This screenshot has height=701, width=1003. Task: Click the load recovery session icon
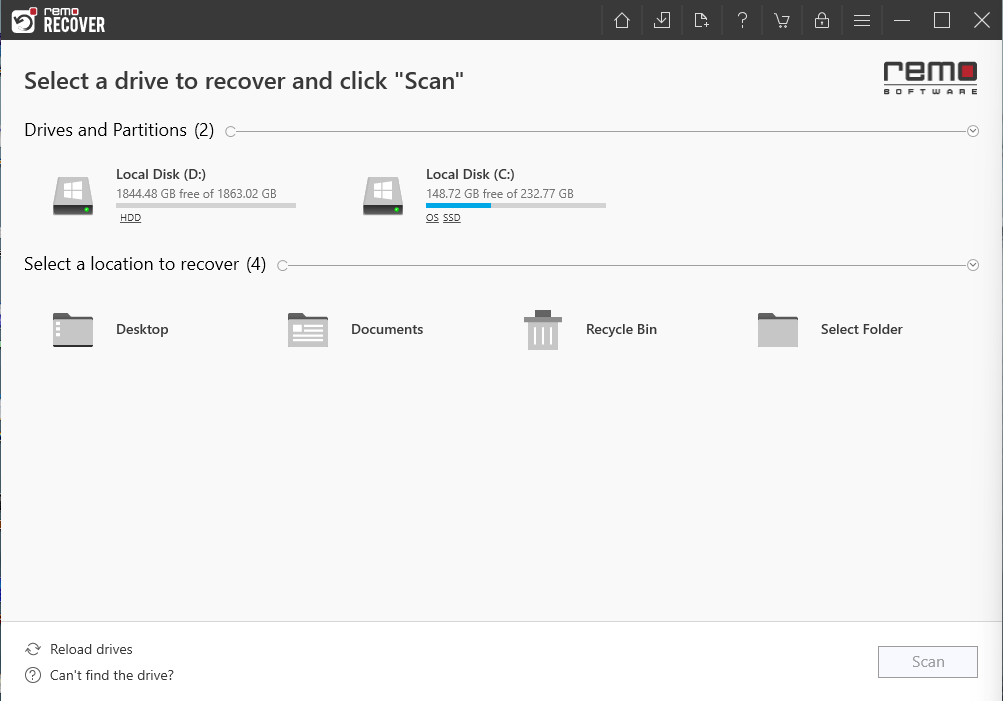coord(662,20)
